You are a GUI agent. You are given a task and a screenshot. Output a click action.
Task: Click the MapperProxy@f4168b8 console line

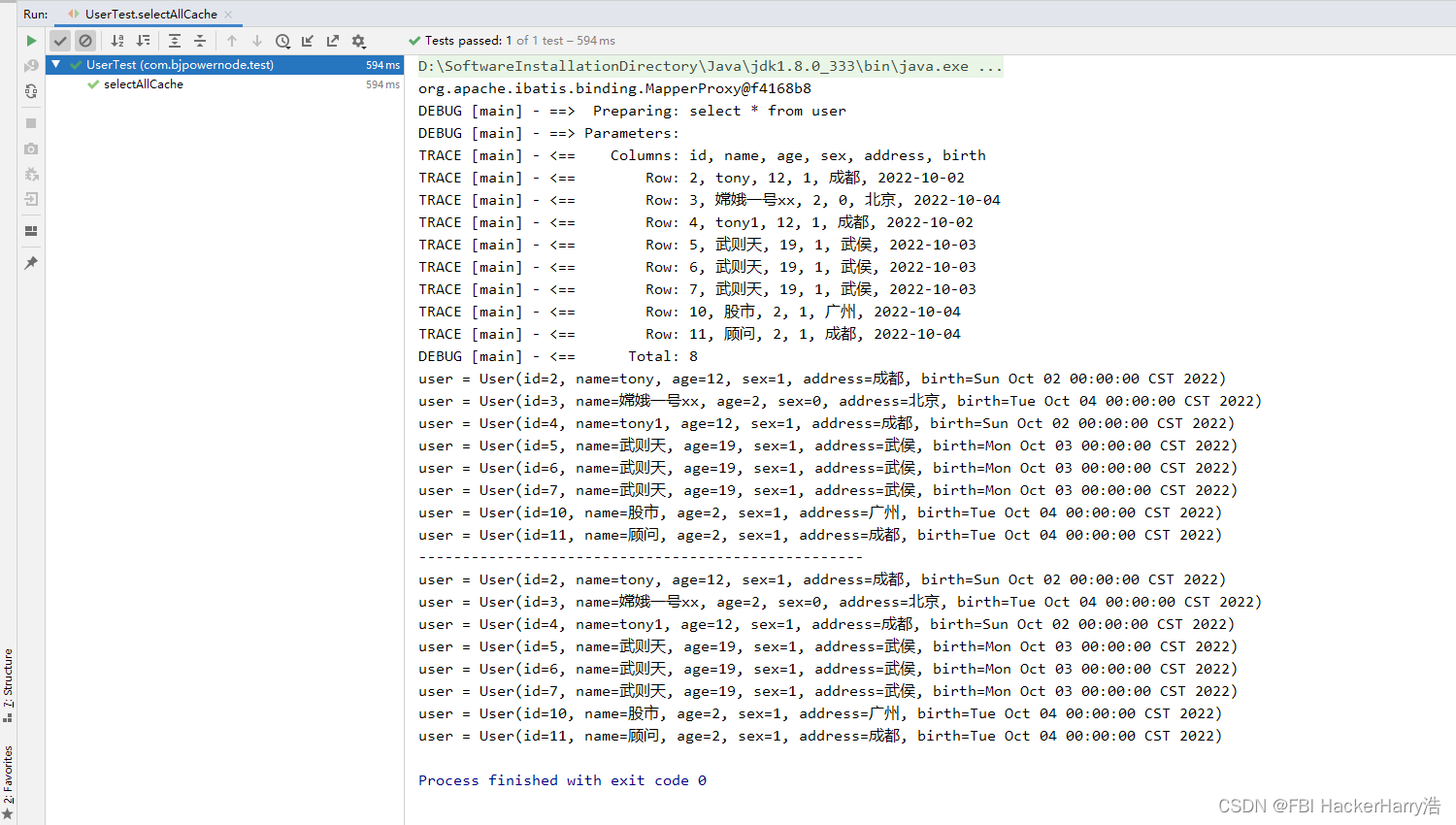[x=614, y=88]
